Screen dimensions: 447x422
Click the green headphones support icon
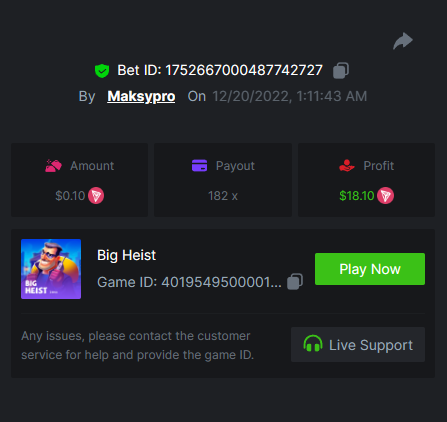313,344
